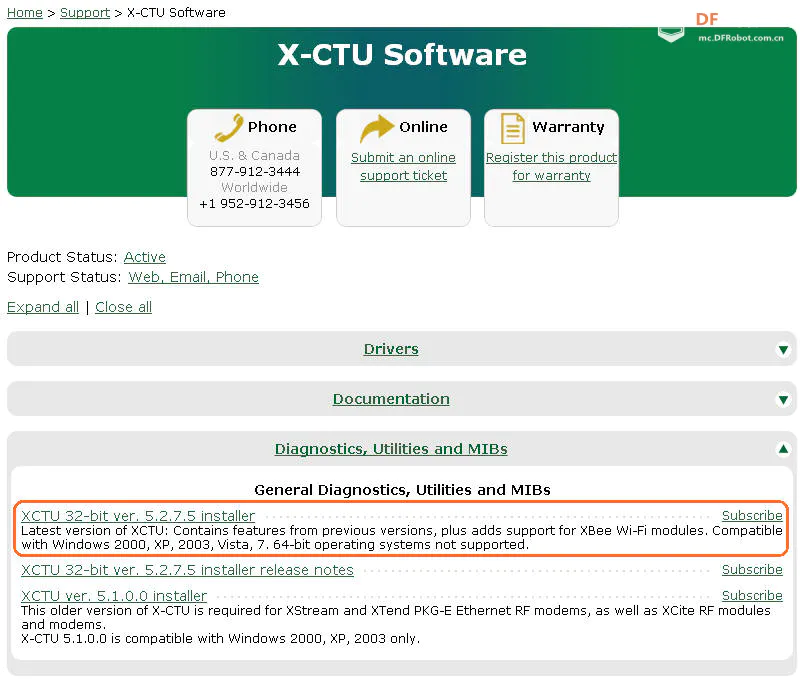The image size is (804, 679).
Task: Subscribe to 5.2.7.5 release notes updates
Action: [x=752, y=570]
